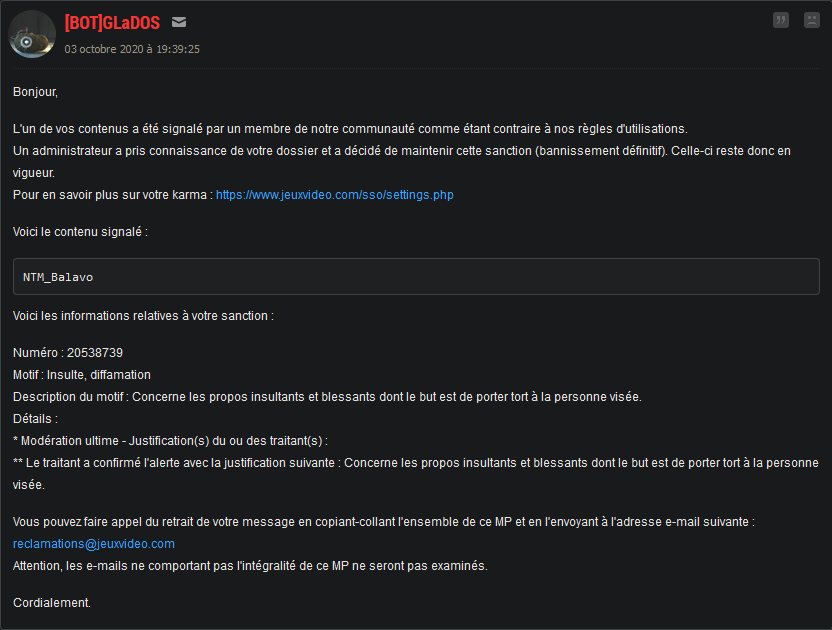832x630 pixels.
Task: Click the "Motif : Insulte, diffamation" line
Action: tap(82, 375)
